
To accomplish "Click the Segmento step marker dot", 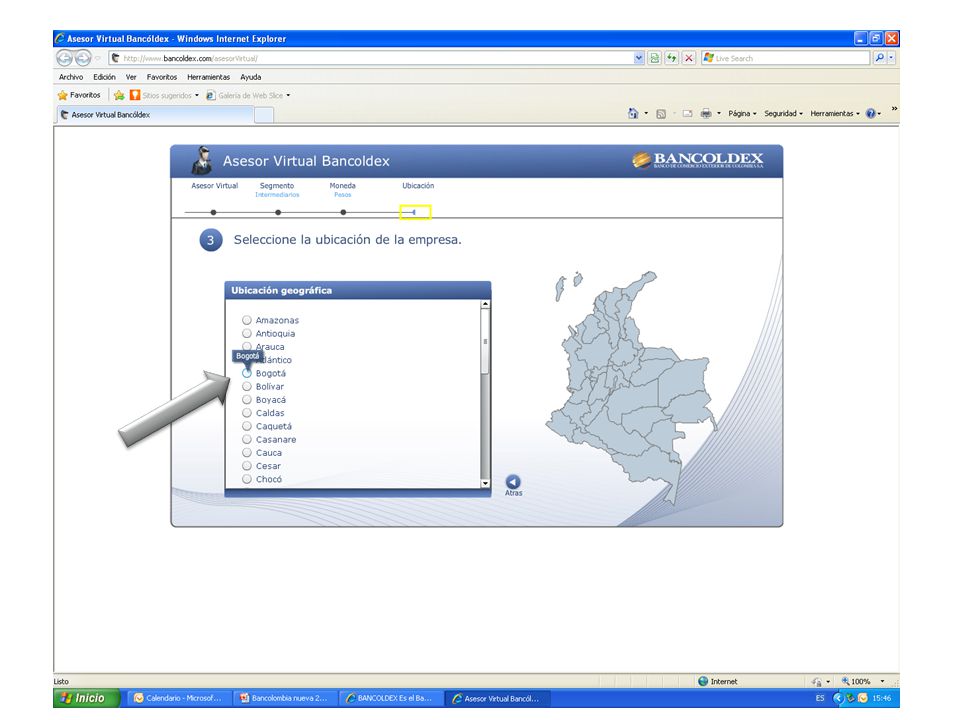I will click(x=278, y=212).
